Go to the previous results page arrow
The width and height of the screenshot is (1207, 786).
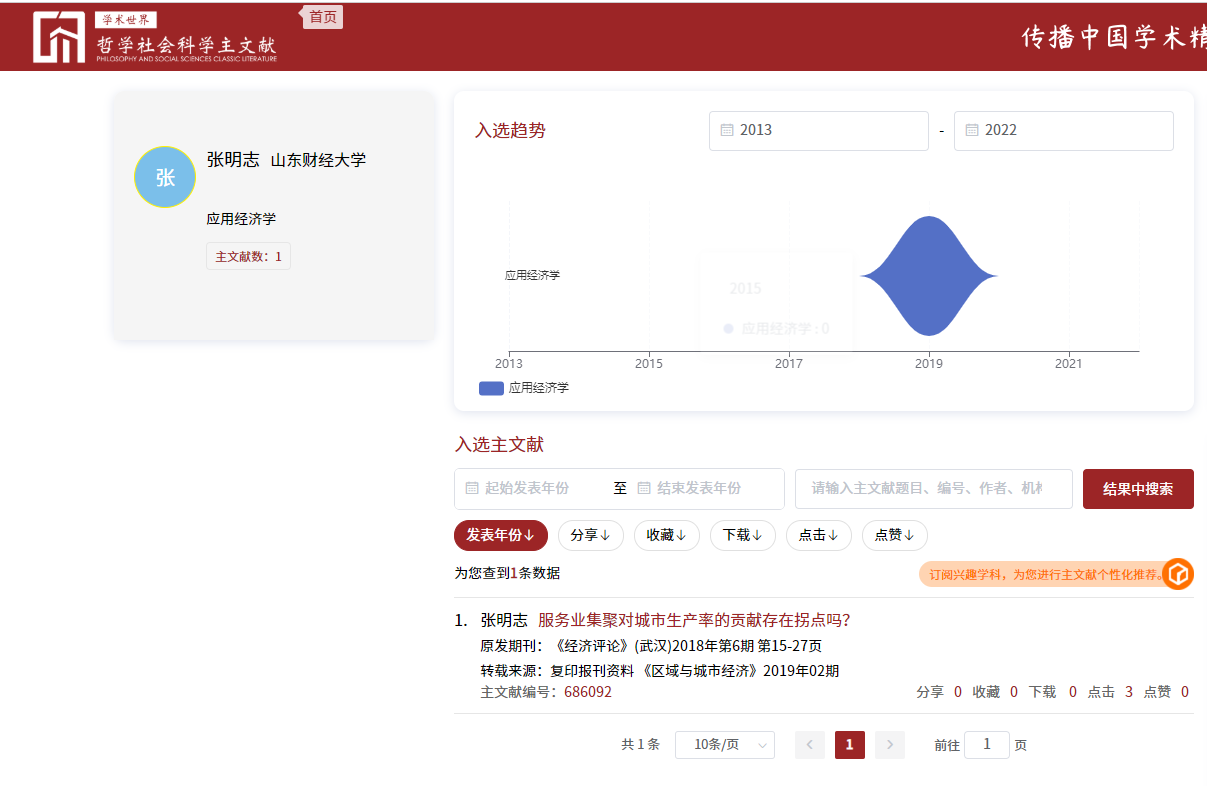pyautogui.click(x=810, y=745)
